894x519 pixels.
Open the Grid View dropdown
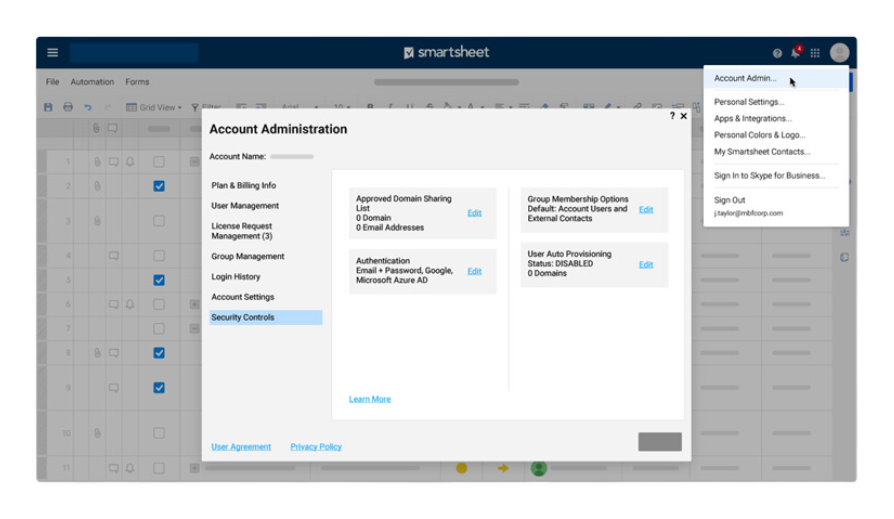coord(154,107)
